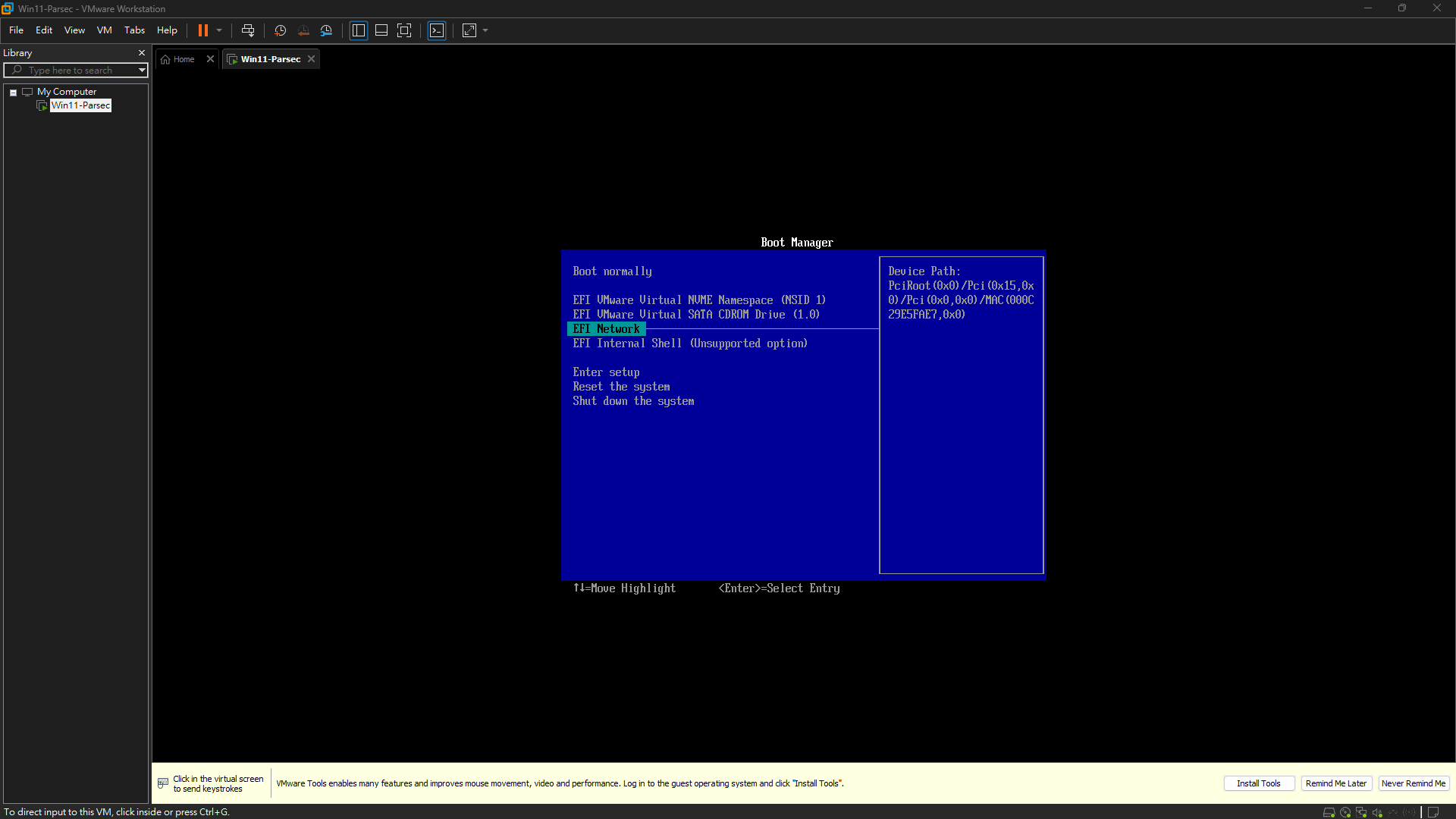Screen dimensions: 1456x819
Task: Click the orange Suspend VM pause icon
Action: coord(202,30)
